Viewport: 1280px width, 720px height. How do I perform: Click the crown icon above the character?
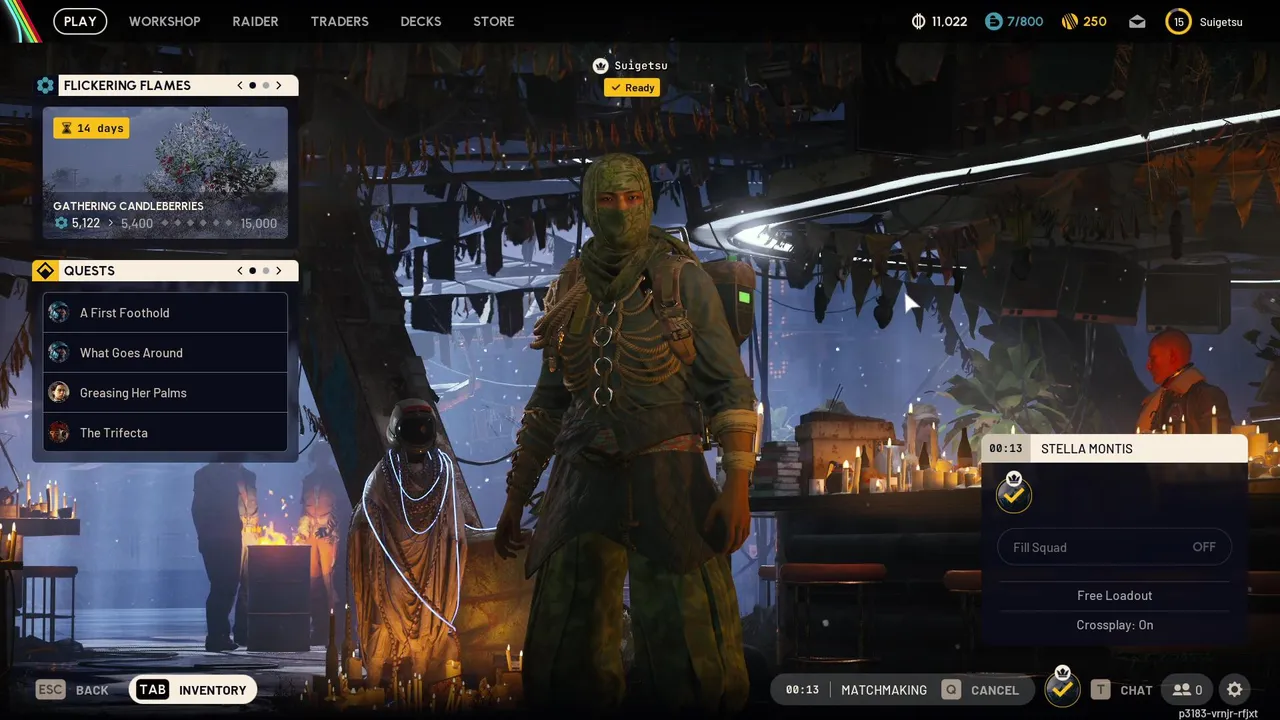click(x=600, y=66)
